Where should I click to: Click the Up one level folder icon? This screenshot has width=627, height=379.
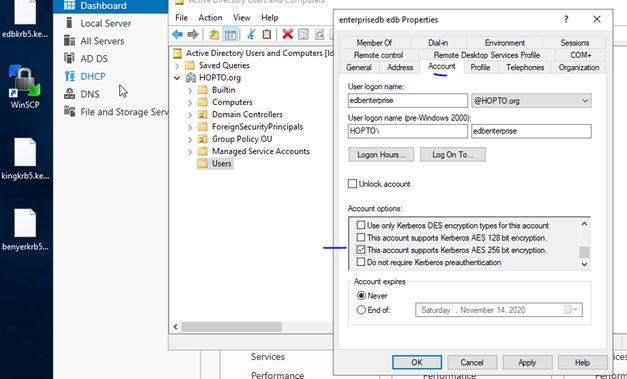[x=214, y=34]
